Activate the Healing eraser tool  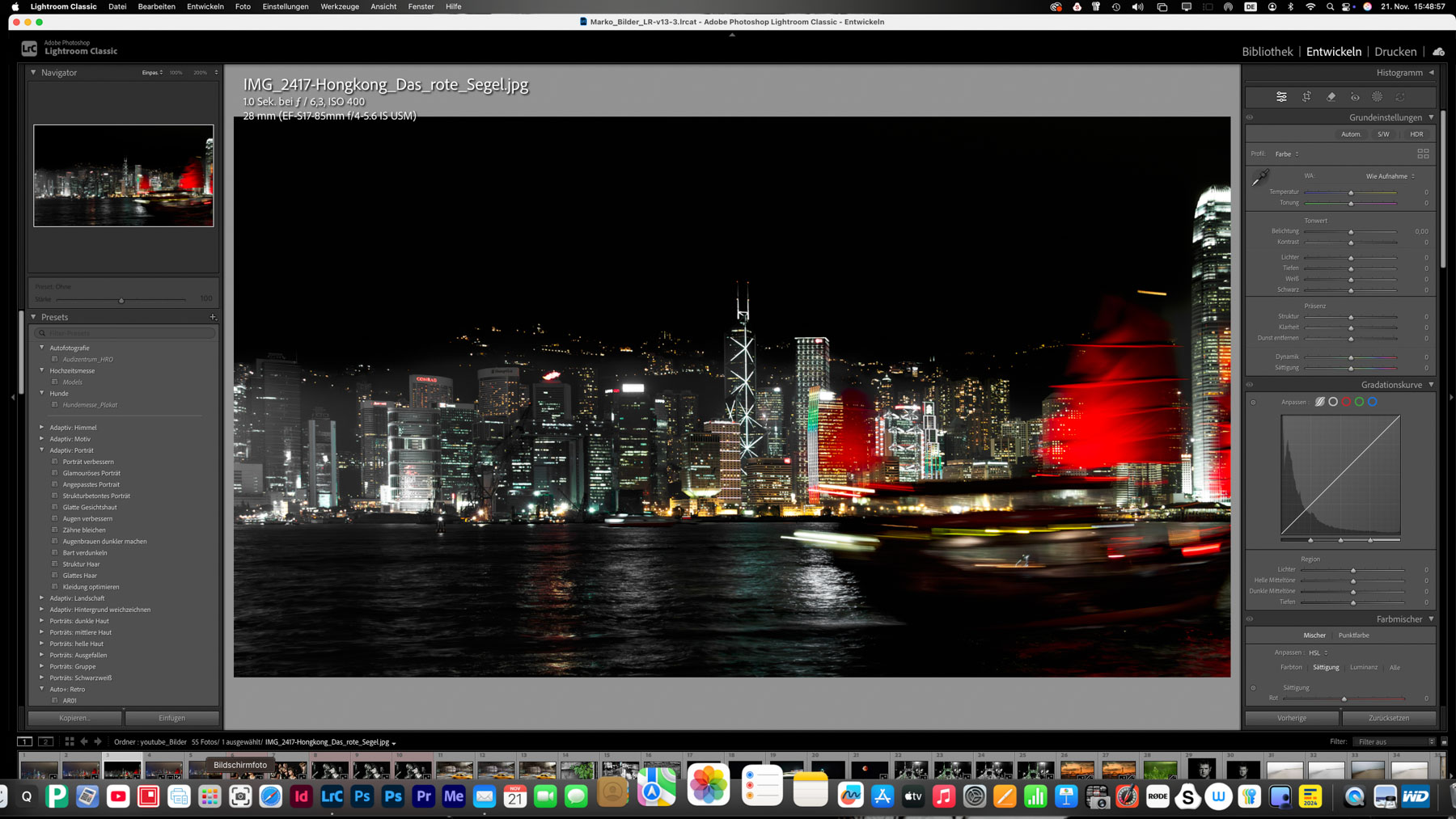tap(1331, 97)
